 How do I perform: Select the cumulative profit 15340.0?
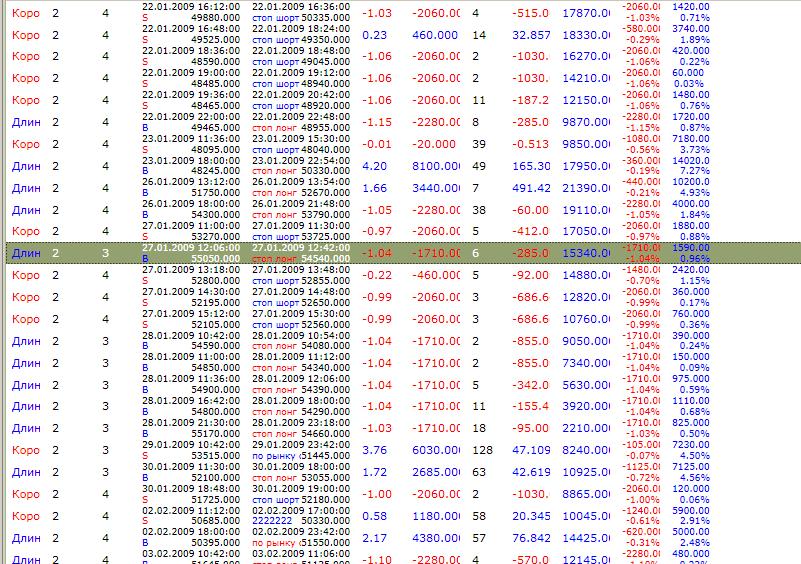tap(586, 253)
